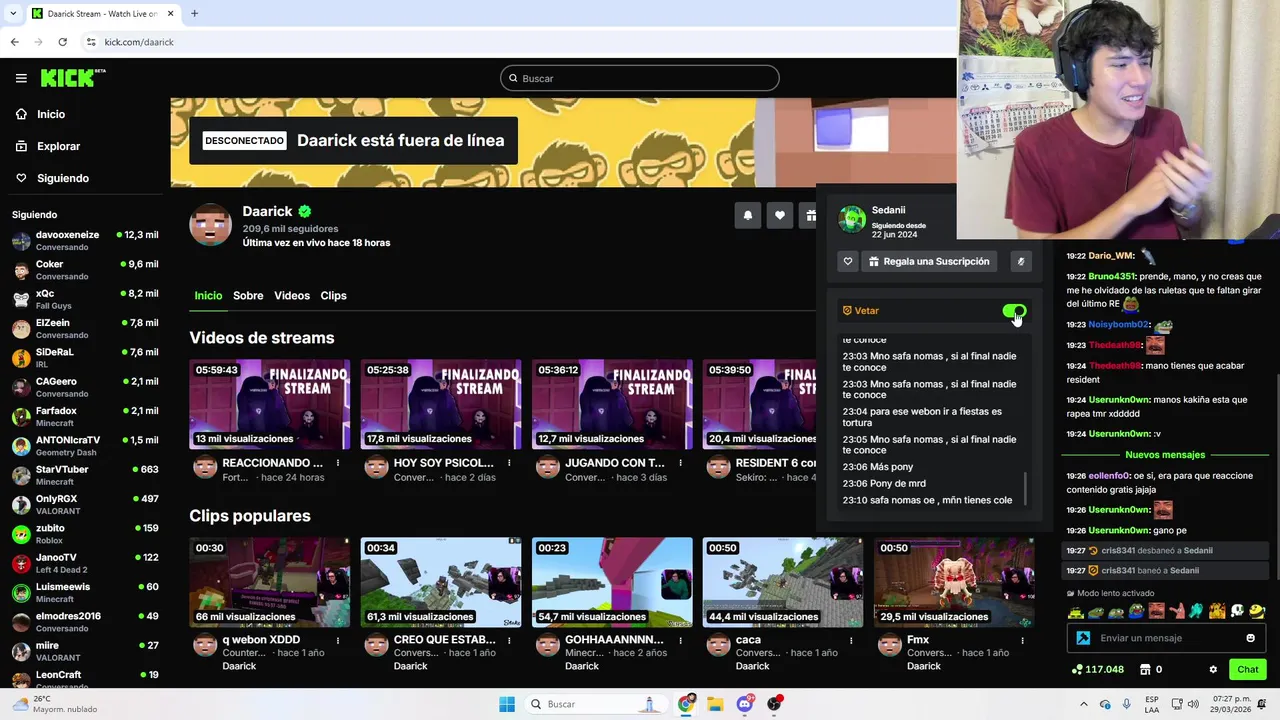The width and height of the screenshot is (1280, 720).
Task: Open OBS Studio from the taskbar
Action: tap(774, 704)
